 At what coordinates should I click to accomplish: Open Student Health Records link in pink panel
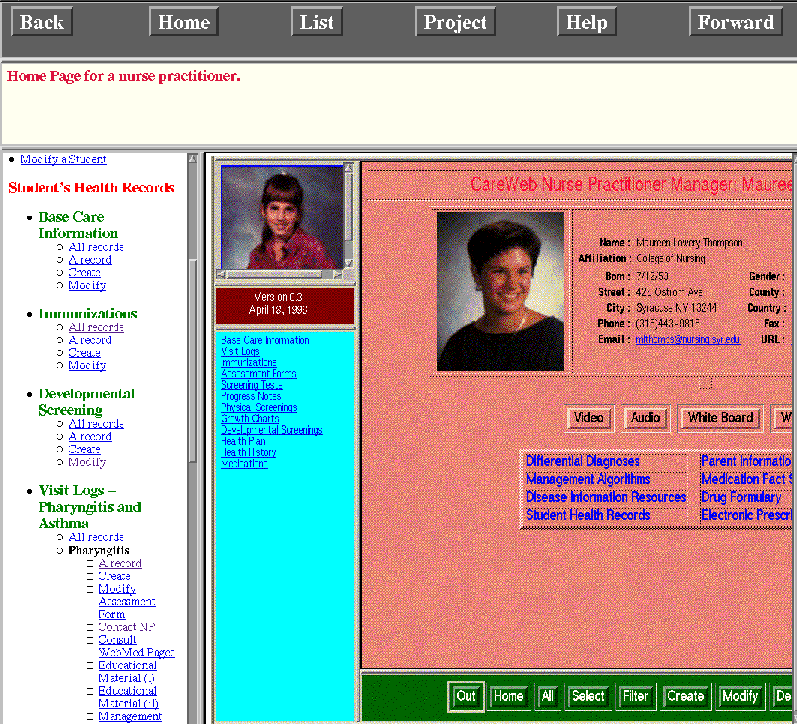point(588,515)
